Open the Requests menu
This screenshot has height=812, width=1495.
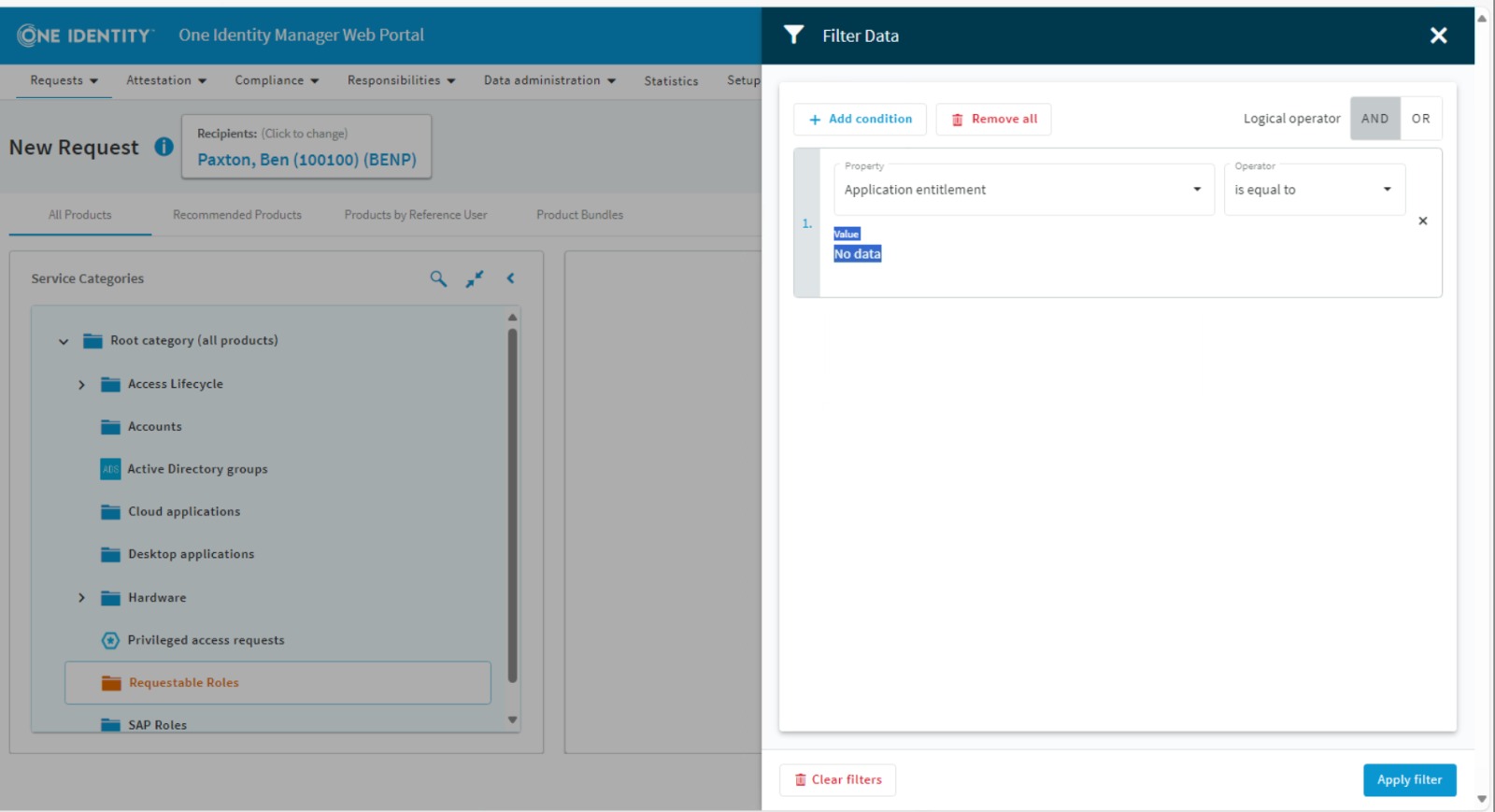click(x=64, y=80)
